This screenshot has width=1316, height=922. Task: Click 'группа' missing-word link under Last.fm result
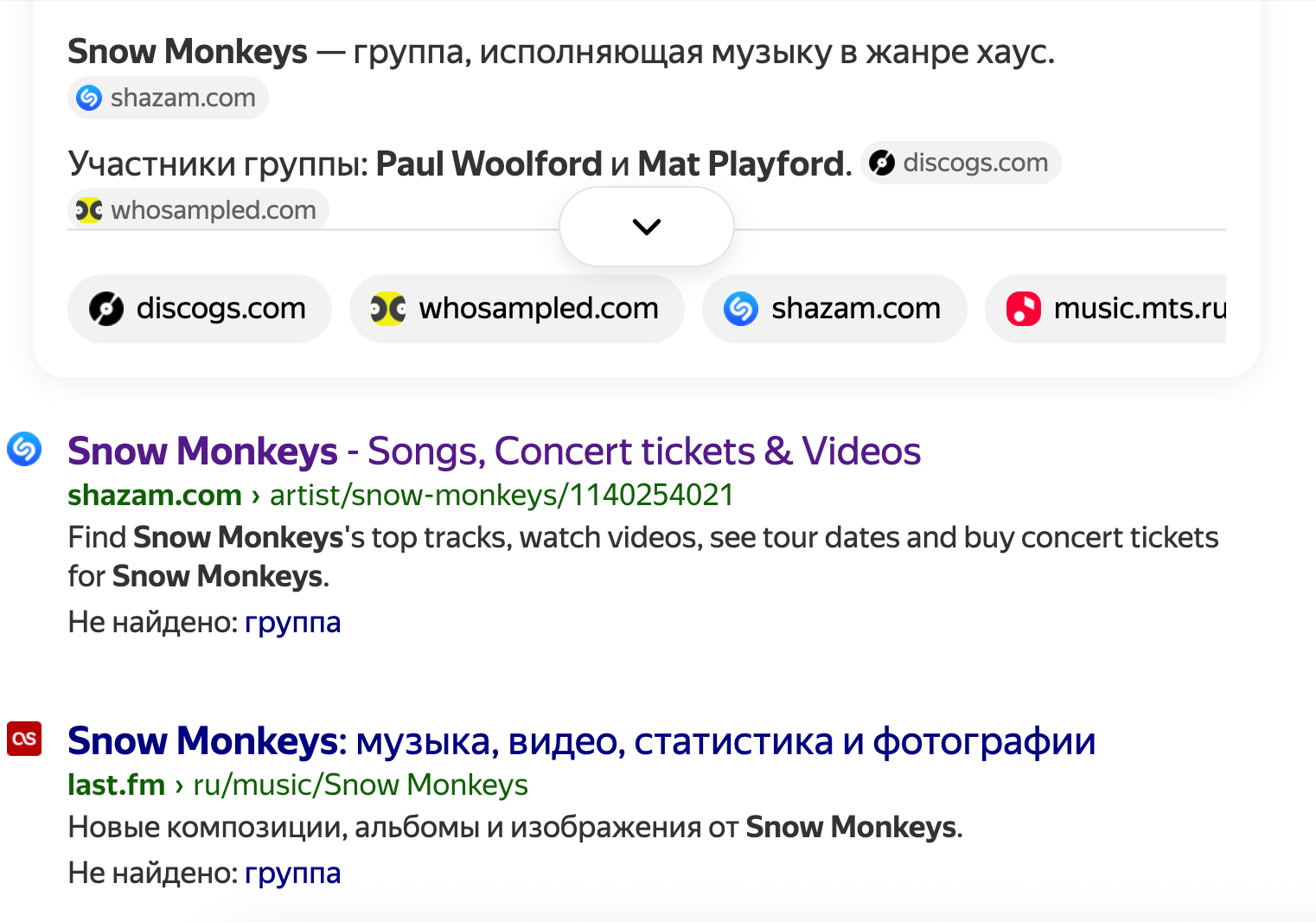pos(292,873)
